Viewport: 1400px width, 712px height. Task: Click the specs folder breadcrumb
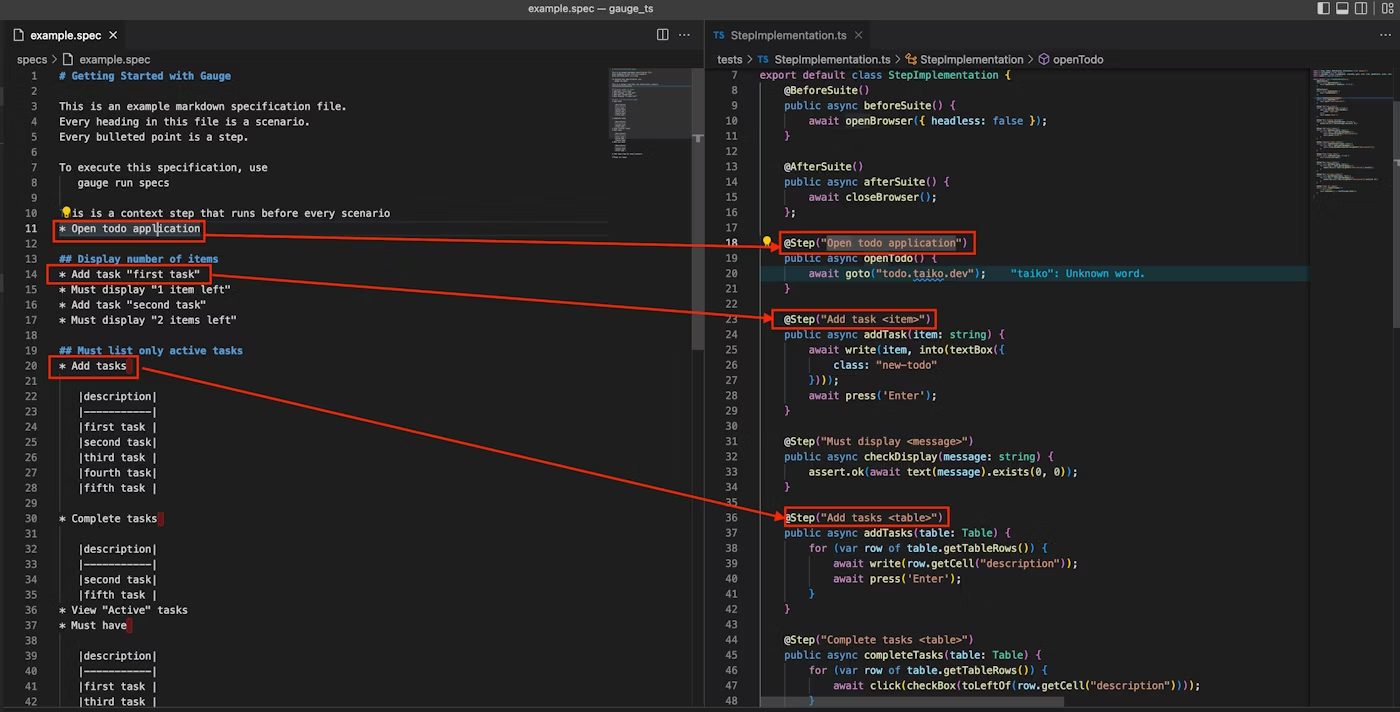[32, 60]
